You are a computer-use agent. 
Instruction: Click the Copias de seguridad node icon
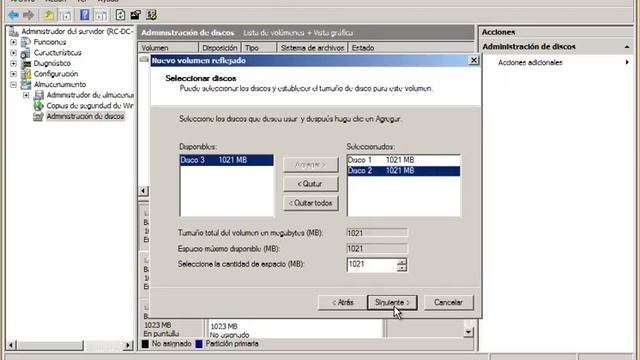[x=39, y=106]
